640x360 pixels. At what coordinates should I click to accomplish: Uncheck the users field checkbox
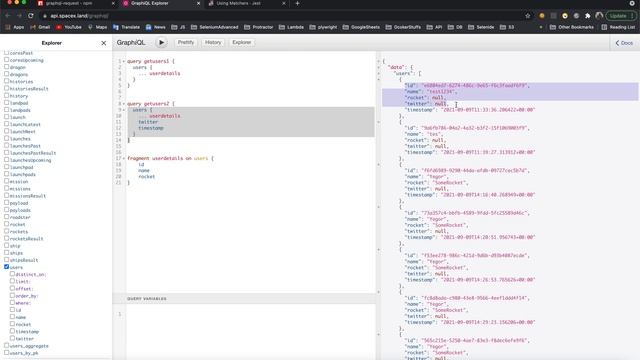click(7, 267)
